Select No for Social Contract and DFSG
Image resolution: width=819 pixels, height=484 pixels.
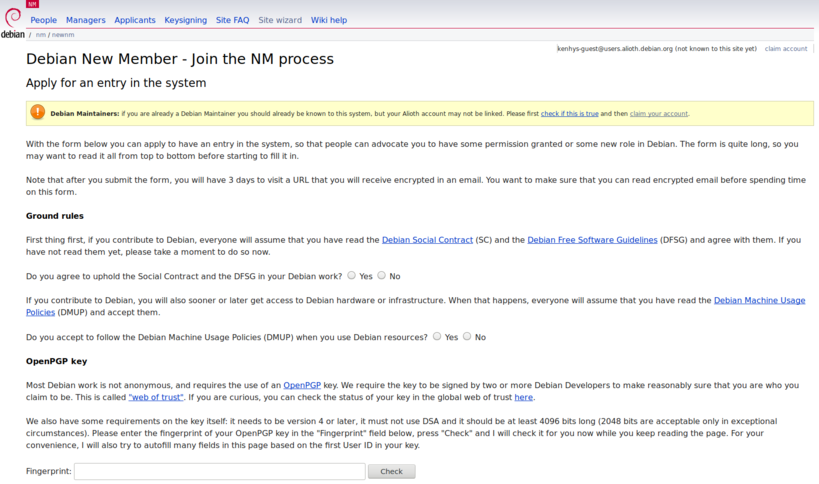[382, 275]
